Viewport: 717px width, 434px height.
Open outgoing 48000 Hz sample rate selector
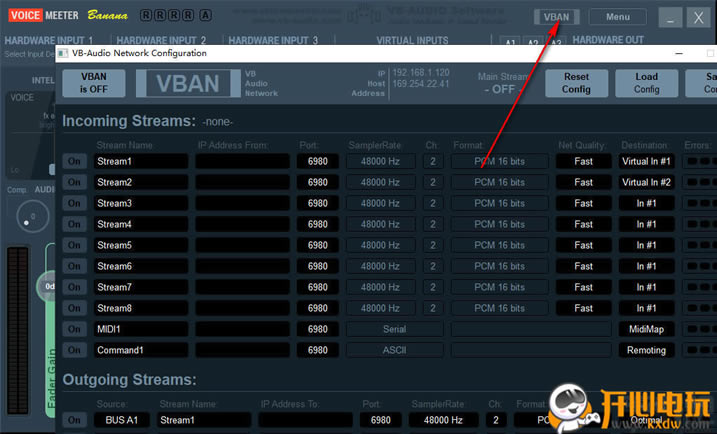click(x=443, y=420)
